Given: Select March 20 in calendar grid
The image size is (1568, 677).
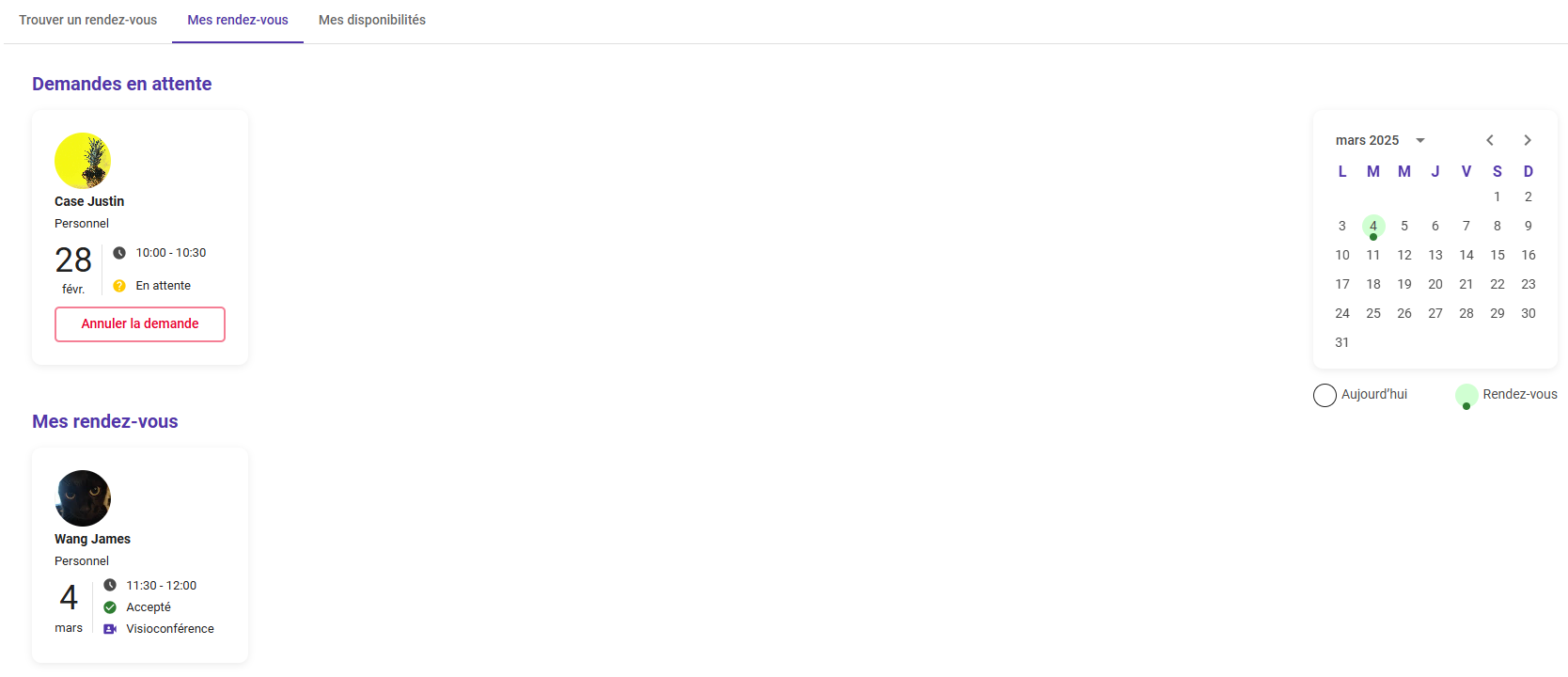Looking at the screenshot, I should [1435, 284].
